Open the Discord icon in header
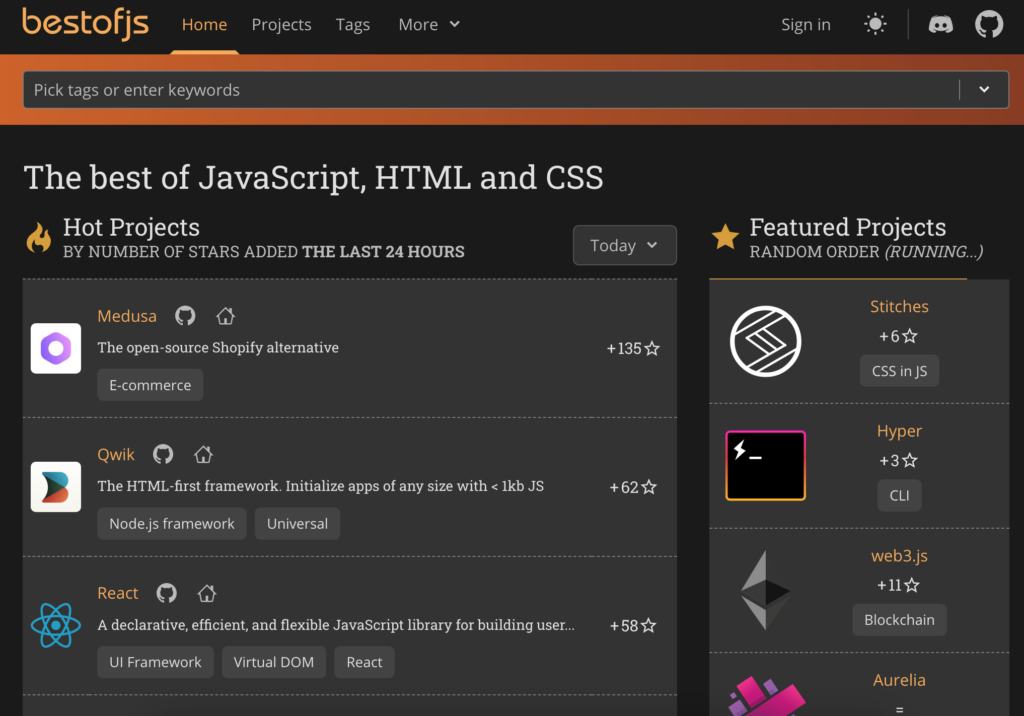Viewport: 1024px width, 716px height. [x=941, y=25]
